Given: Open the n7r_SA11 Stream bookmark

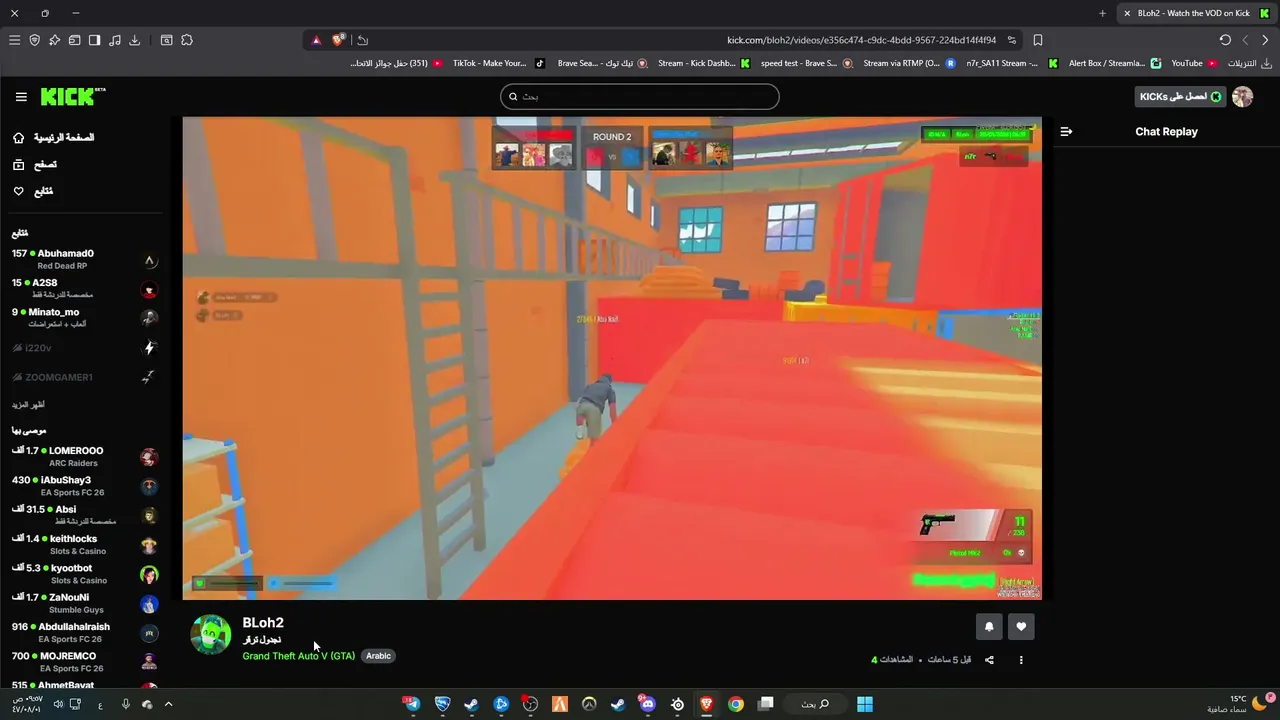Looking at the screenshot, I should 1012,63.
